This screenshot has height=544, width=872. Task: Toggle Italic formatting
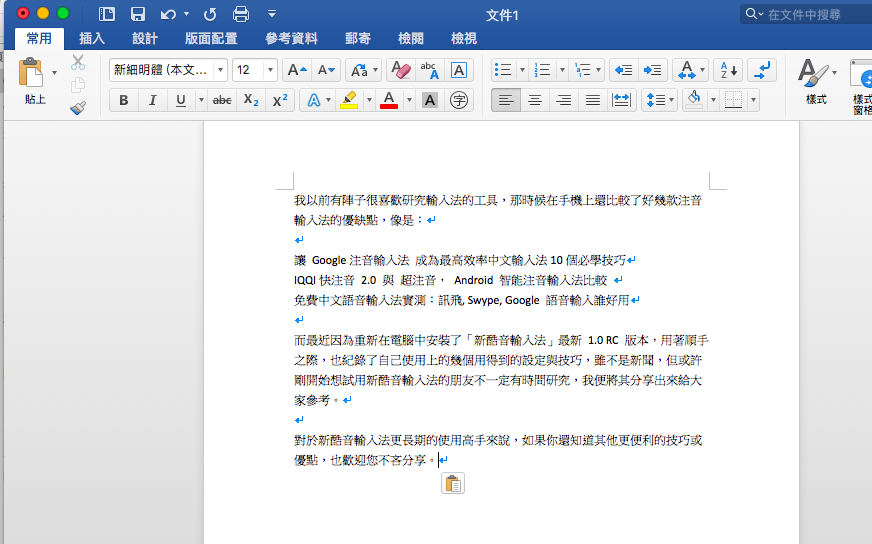tap(152, 100)
